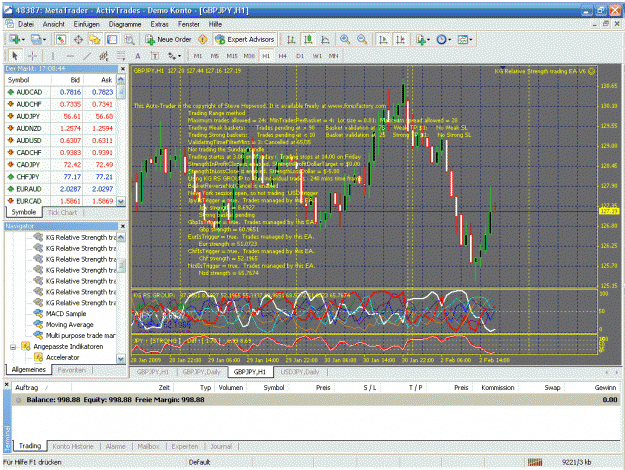
Task: Open the Diagramme menu
Action: tap(125, 24)
